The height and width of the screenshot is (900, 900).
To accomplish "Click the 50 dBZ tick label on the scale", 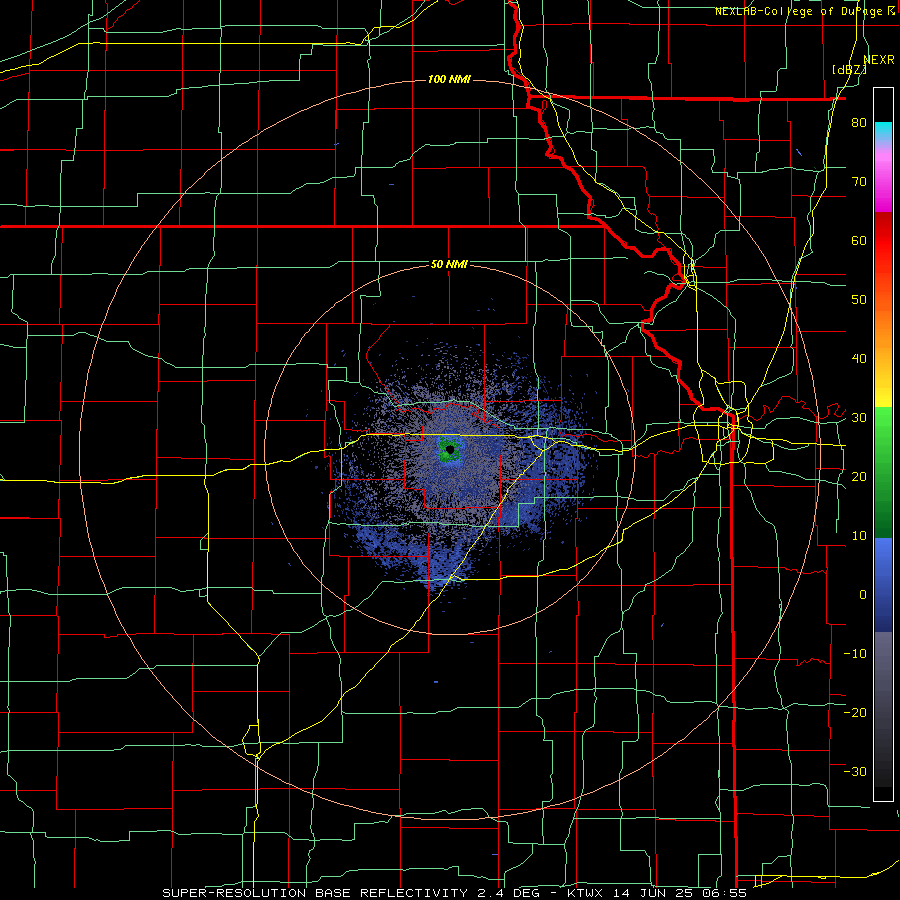I will click(859, 300).
